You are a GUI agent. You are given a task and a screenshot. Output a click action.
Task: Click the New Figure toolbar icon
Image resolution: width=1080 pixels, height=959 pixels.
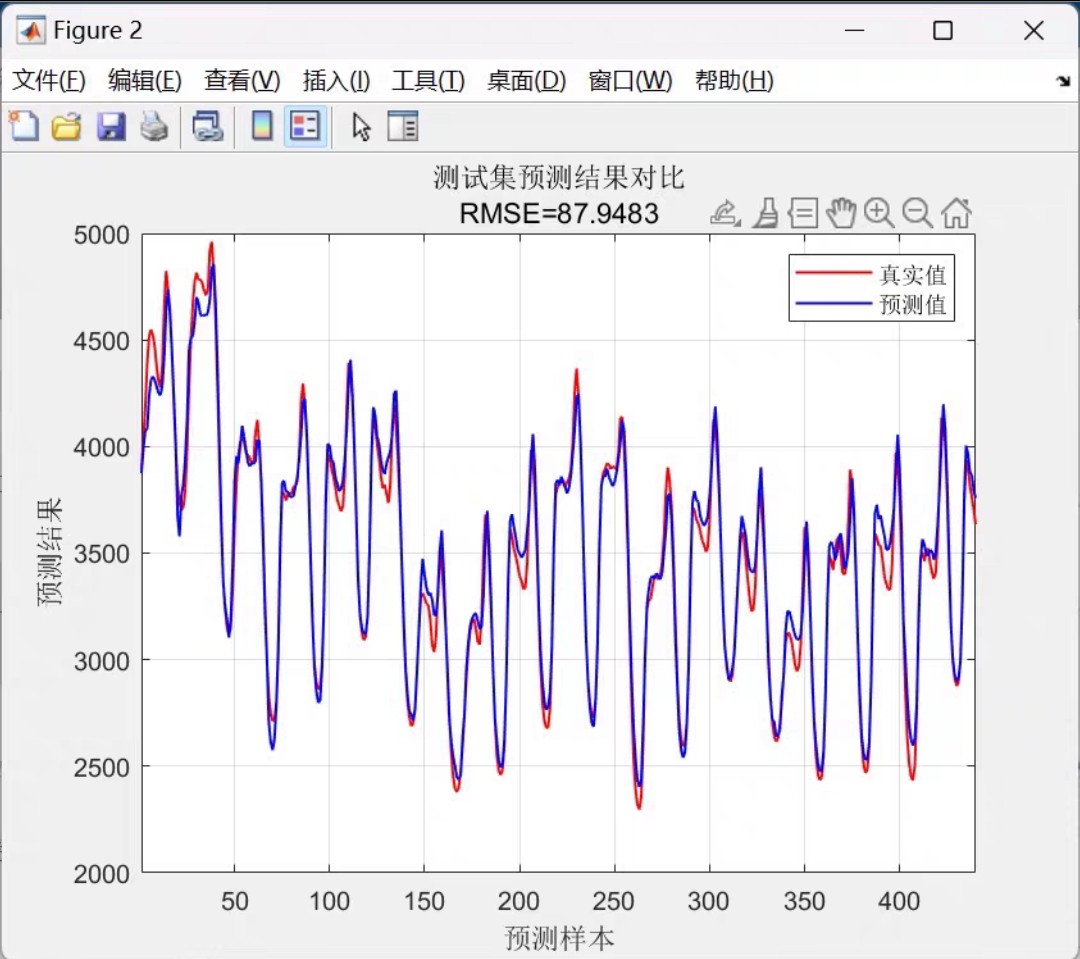click(x=24, y=126)
